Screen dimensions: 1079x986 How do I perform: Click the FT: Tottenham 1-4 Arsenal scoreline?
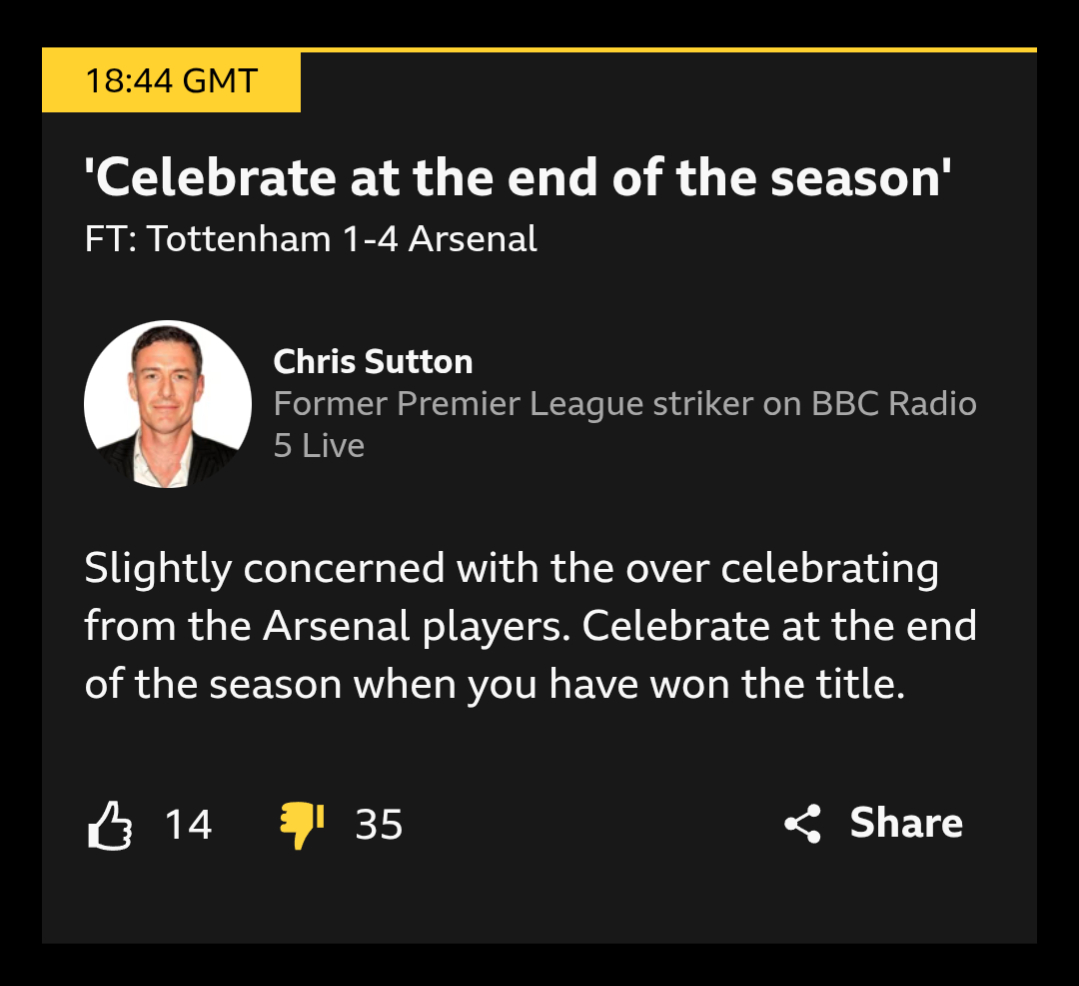click(311, 239)
